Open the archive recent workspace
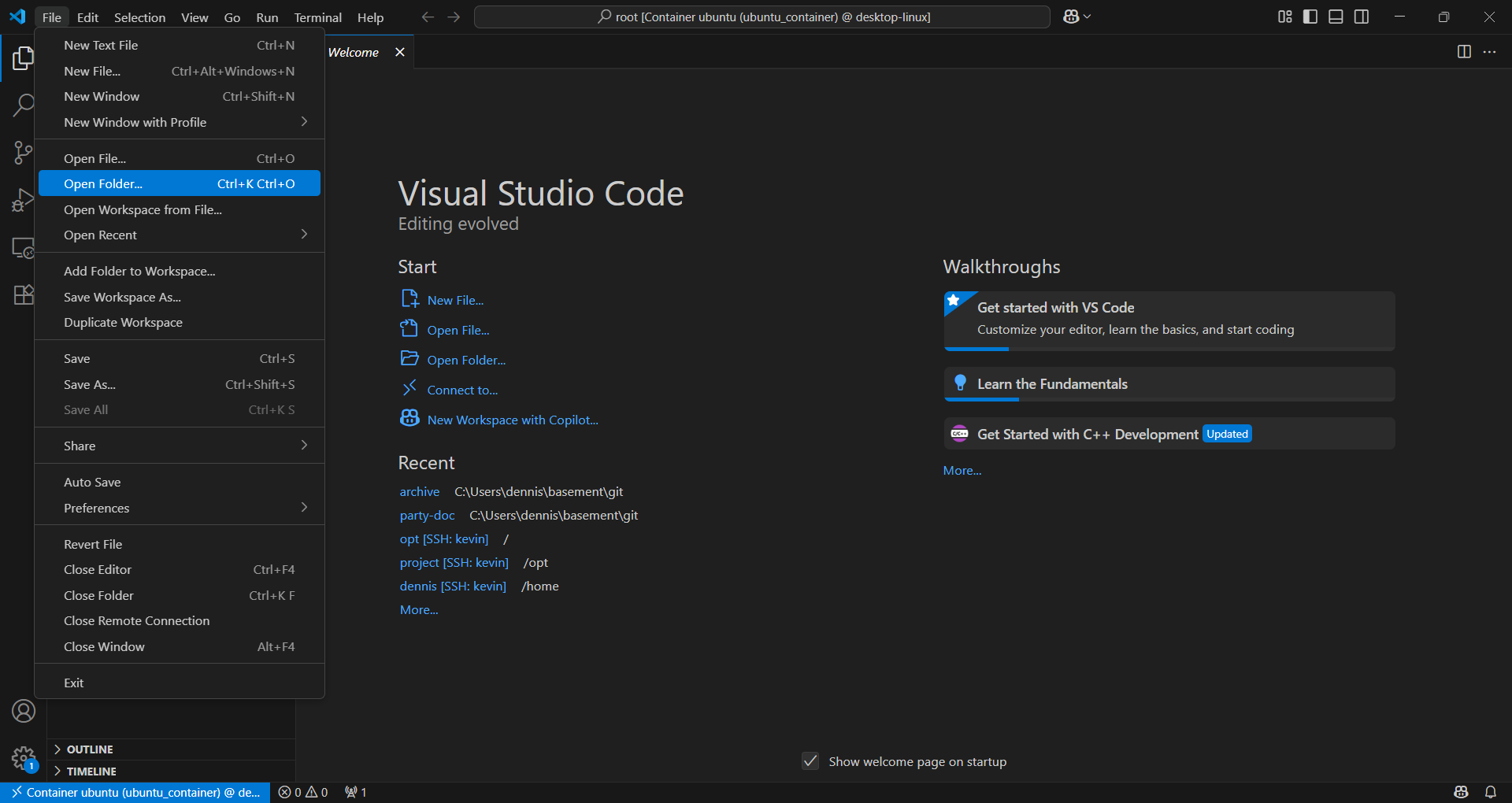 419,491
